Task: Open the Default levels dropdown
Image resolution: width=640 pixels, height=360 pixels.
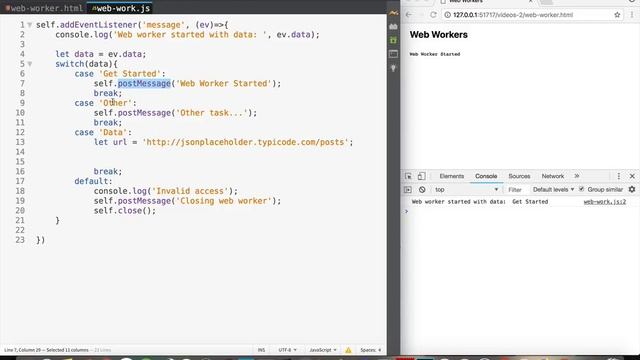Action: tap(553, 190)
